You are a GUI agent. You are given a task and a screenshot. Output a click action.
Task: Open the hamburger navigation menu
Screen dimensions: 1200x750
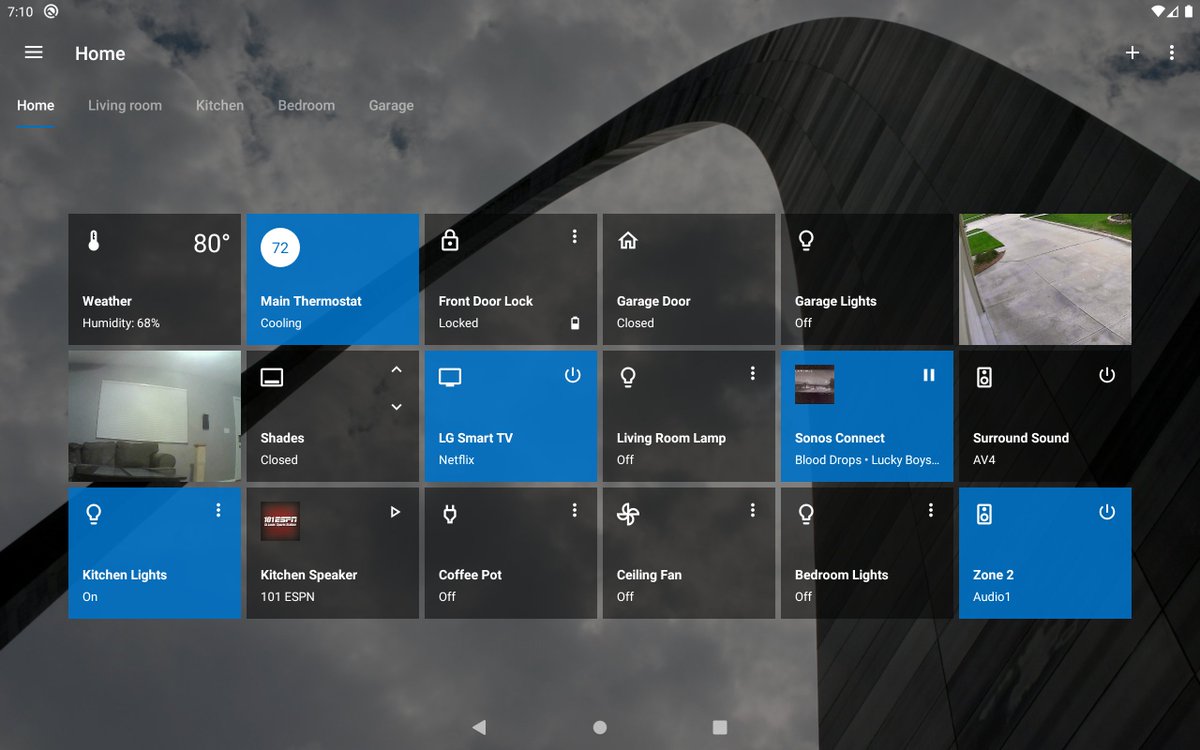coord(34,53)
